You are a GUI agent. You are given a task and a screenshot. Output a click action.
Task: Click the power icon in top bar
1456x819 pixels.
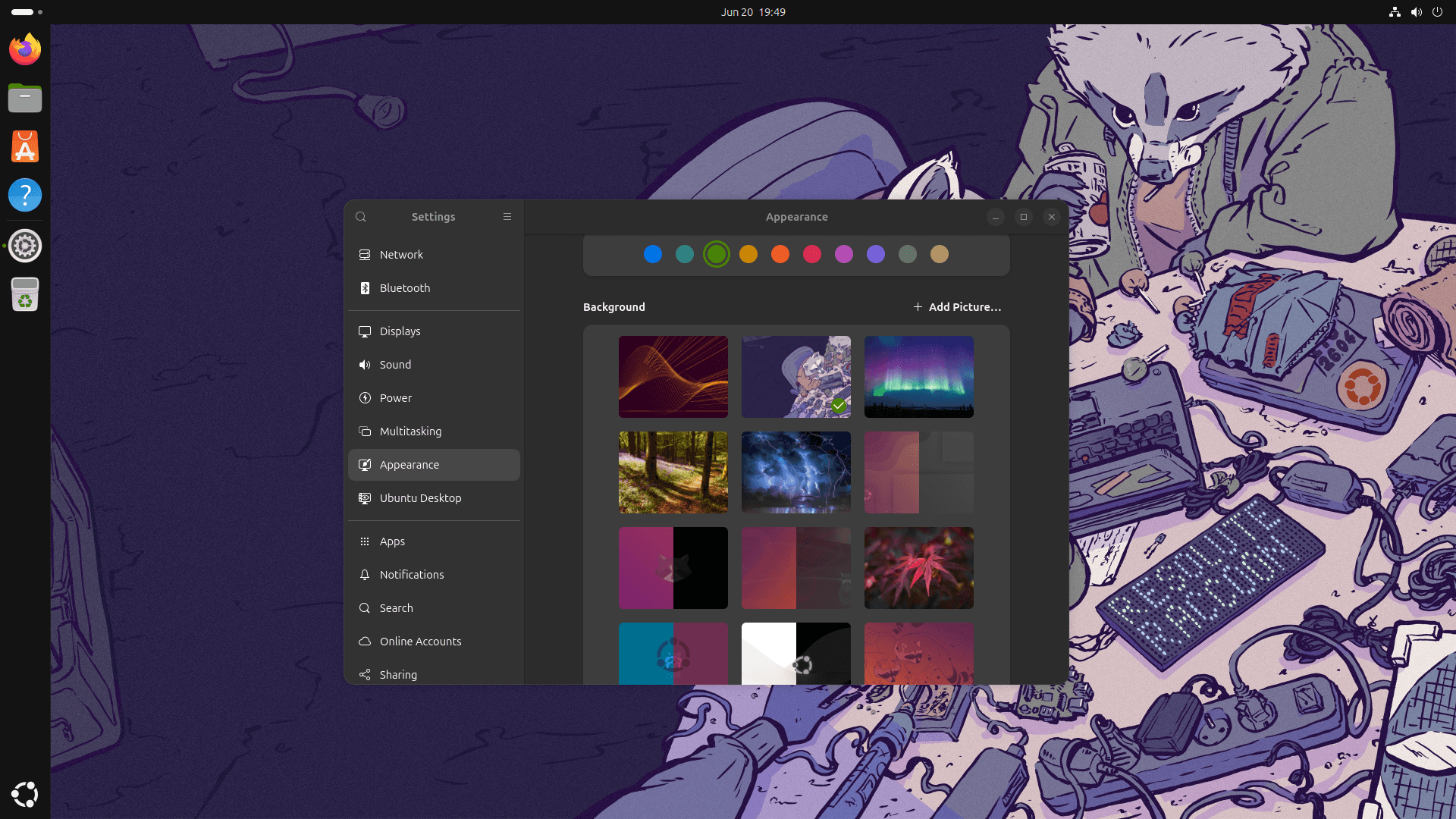coord(1437,12)
